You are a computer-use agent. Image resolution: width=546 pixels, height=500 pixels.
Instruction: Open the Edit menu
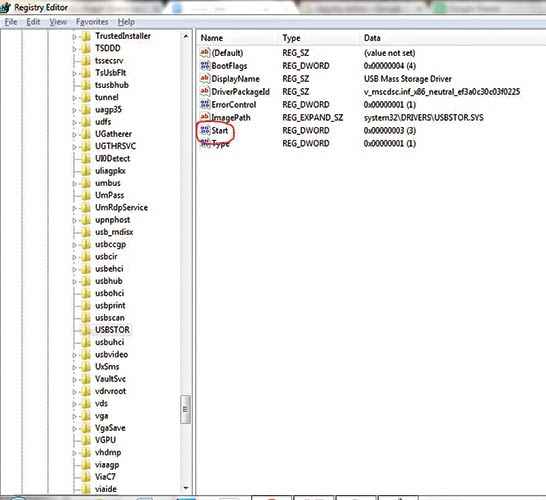pos(33,22)
